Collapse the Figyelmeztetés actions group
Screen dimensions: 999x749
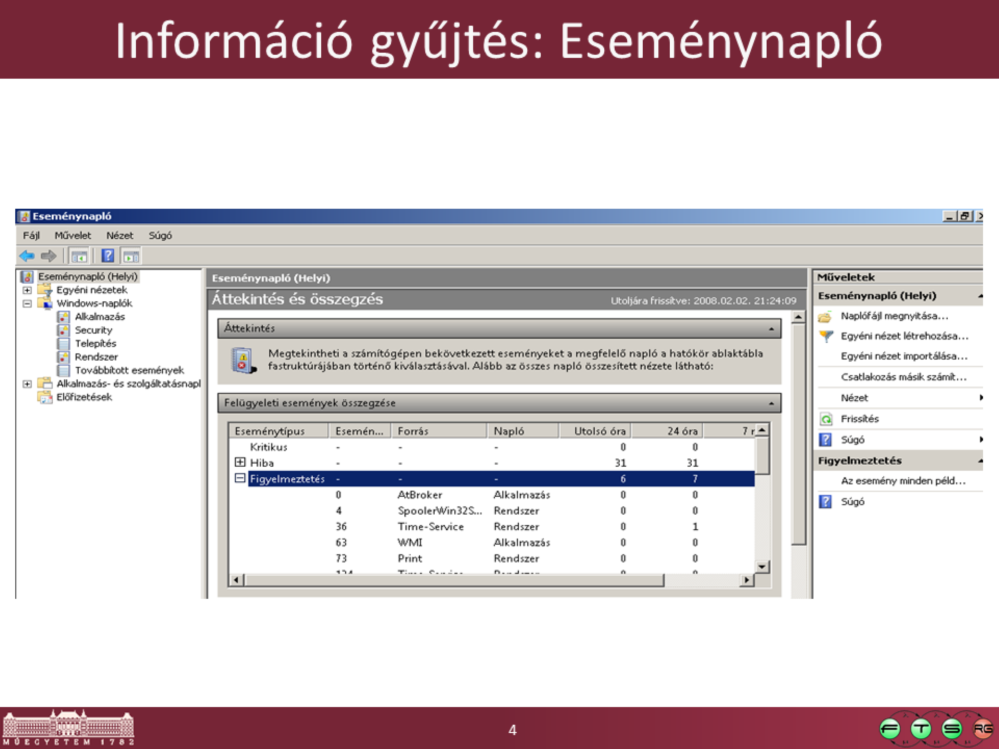coord(979,460)
